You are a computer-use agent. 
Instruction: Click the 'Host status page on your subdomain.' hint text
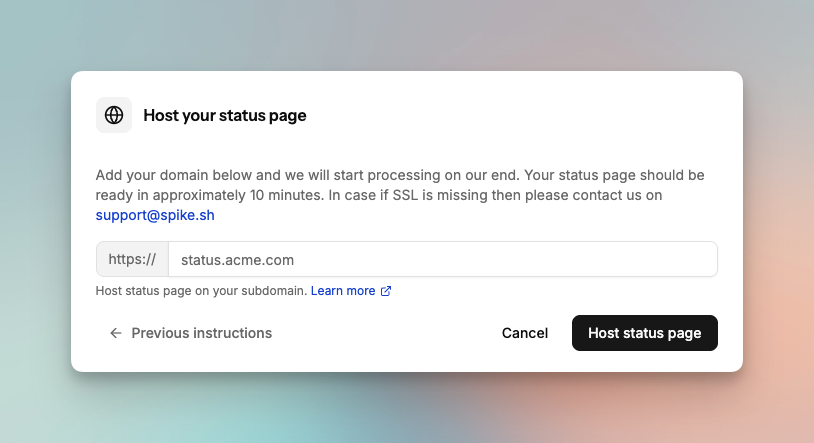[x=201, y=291]
